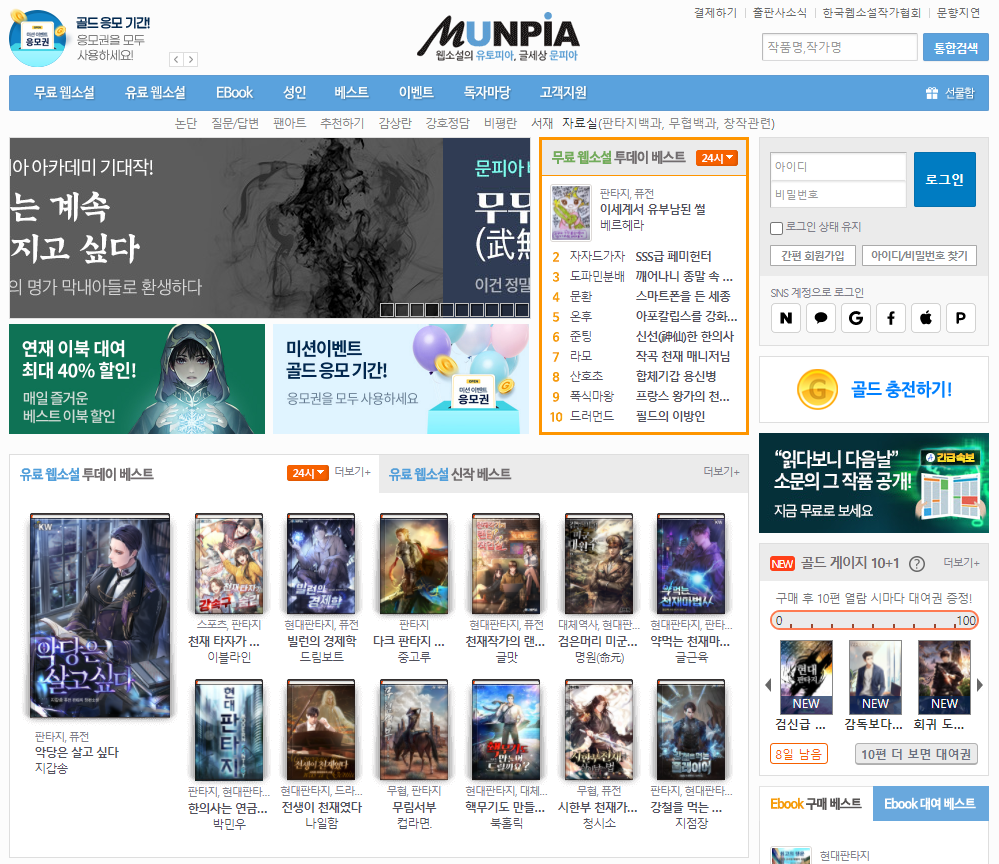Open the 연재 이북 대여 40% 할인 banner

coord(137,379)
